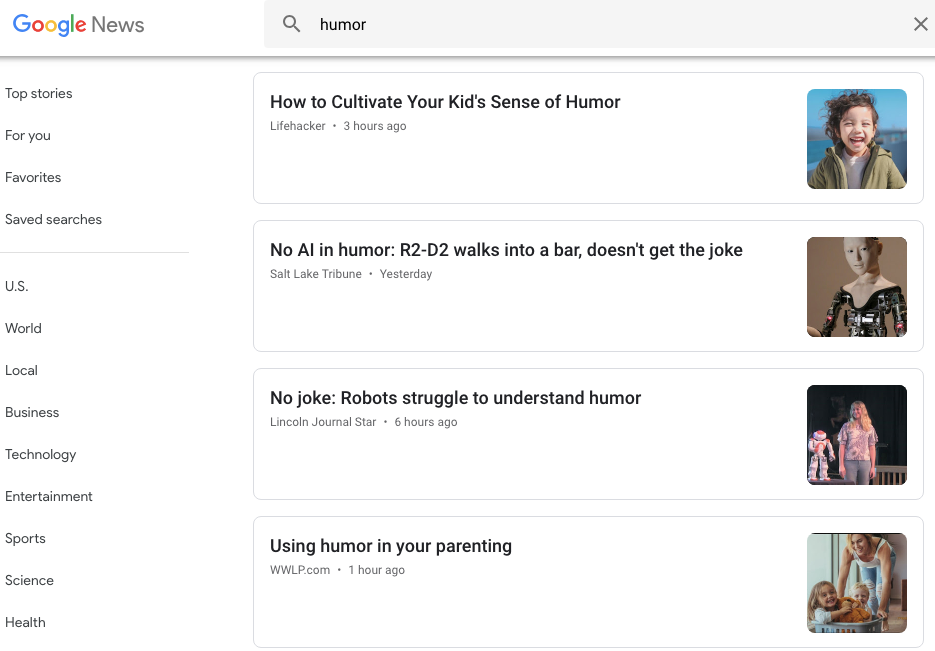This screenshot has height=651, width=935.
Task: Open How to Cultivate Your Kid's Sense of Humor
Action: point(445,102)
